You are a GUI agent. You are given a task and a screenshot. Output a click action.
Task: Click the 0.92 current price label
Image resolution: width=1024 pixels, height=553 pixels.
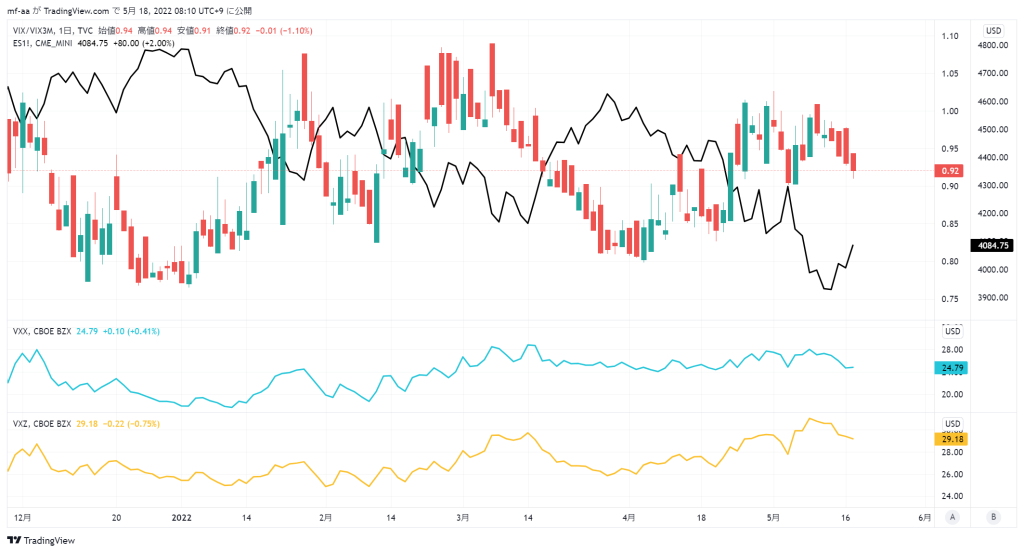950,171
